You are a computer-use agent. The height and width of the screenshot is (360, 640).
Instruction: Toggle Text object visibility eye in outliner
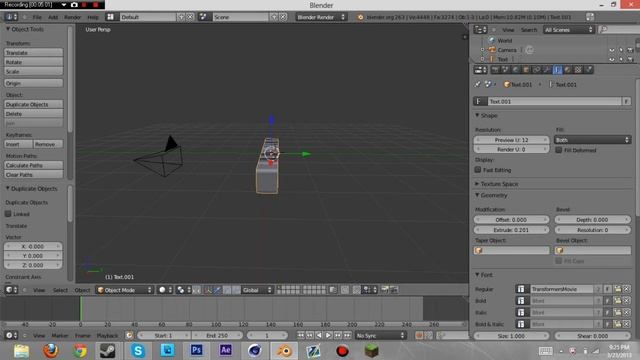[x=611, y=60]
